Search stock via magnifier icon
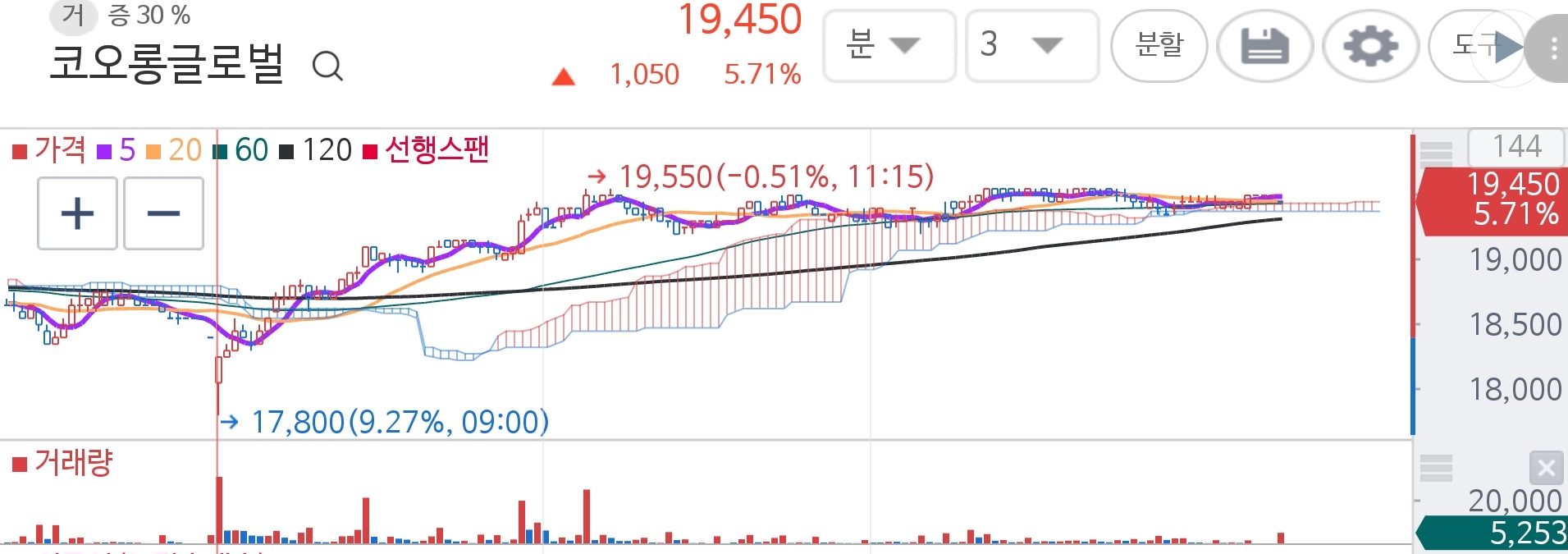The image size is (1568, 554). 327,65
